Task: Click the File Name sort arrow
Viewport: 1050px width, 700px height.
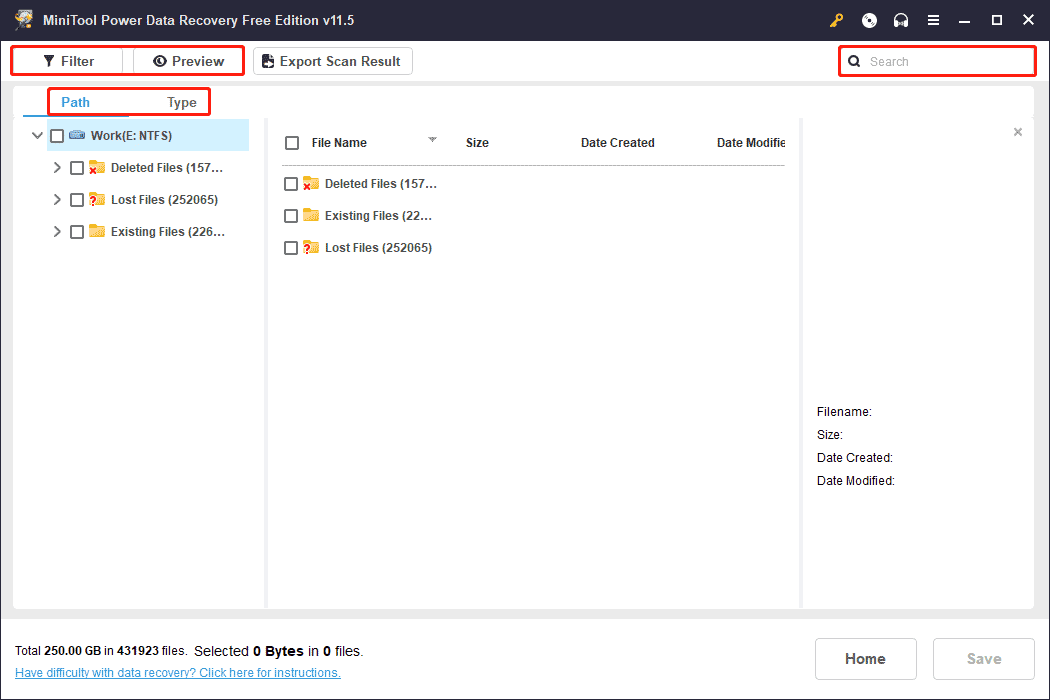Action: pos(432,139)
